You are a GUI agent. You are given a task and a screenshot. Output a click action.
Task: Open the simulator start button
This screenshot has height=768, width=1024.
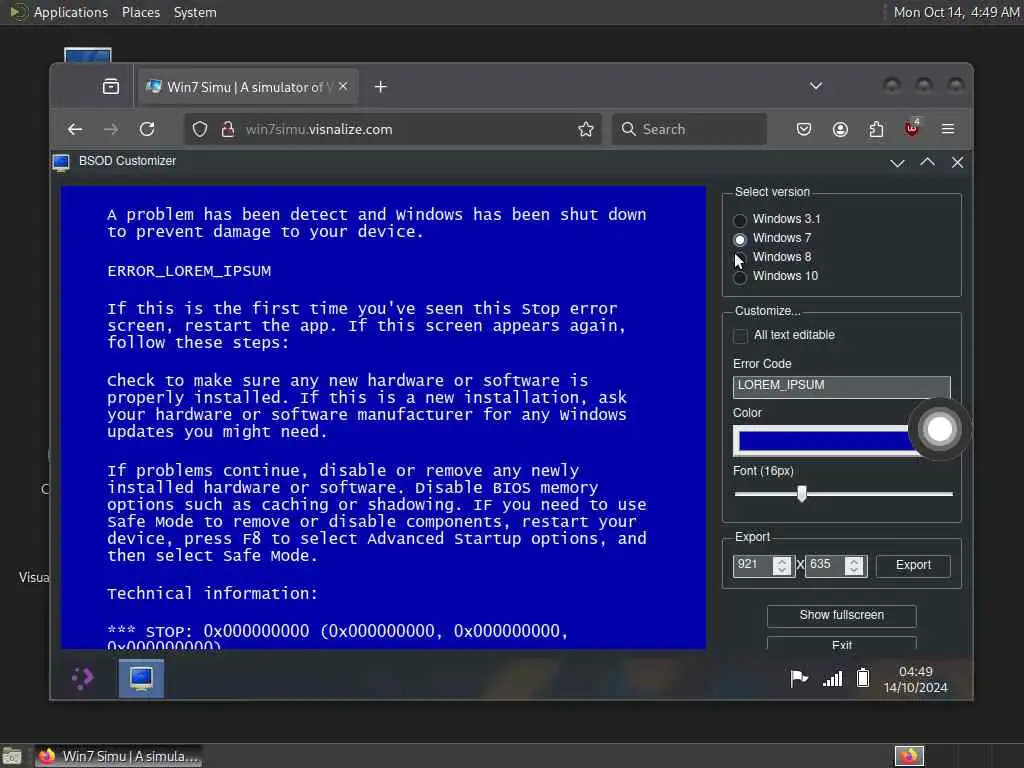pos(83,679)
